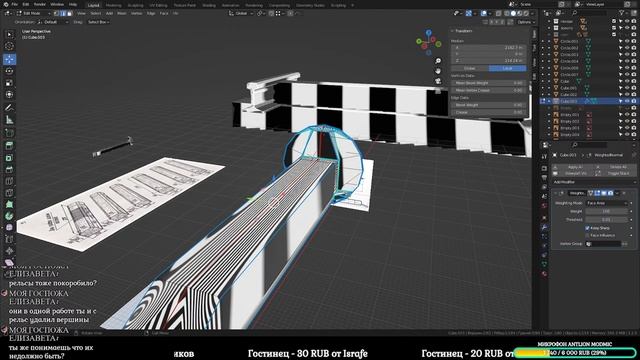
Task: Toggle visibility eye for Empty.001
Action: 627,115
